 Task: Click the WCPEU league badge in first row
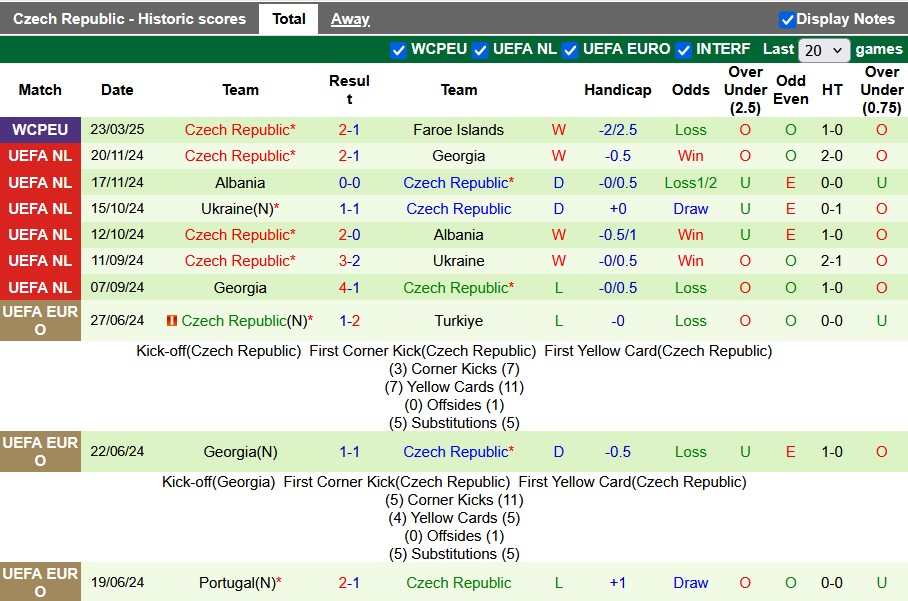click(x=40, y=130)
